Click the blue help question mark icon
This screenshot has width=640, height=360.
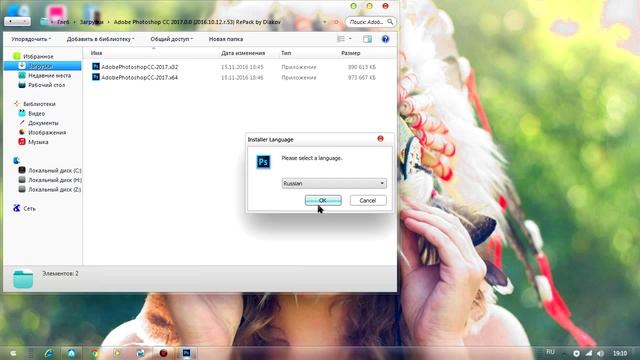click(x=385, y=39)
